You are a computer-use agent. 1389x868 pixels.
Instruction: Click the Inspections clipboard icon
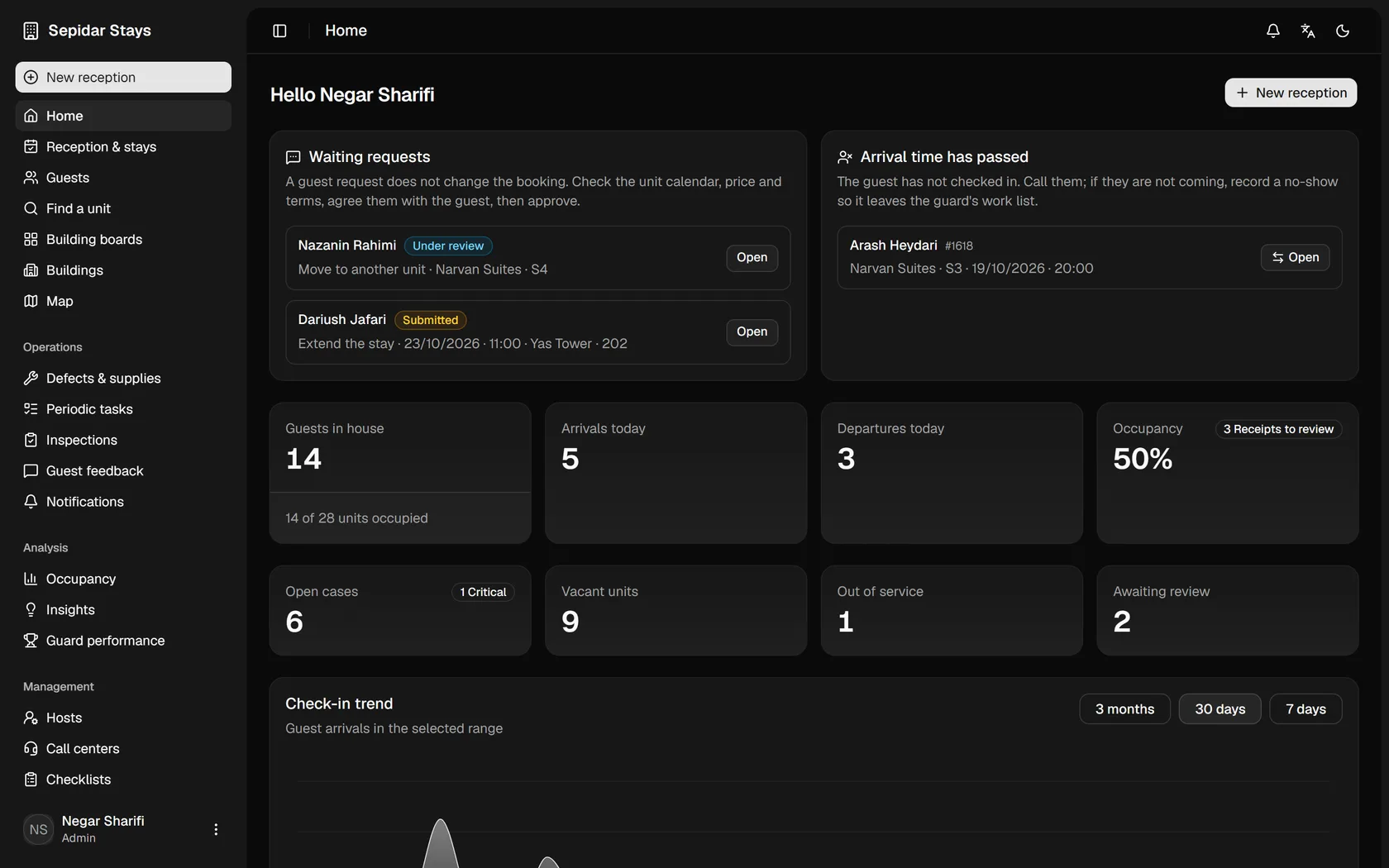pos(31,440)
